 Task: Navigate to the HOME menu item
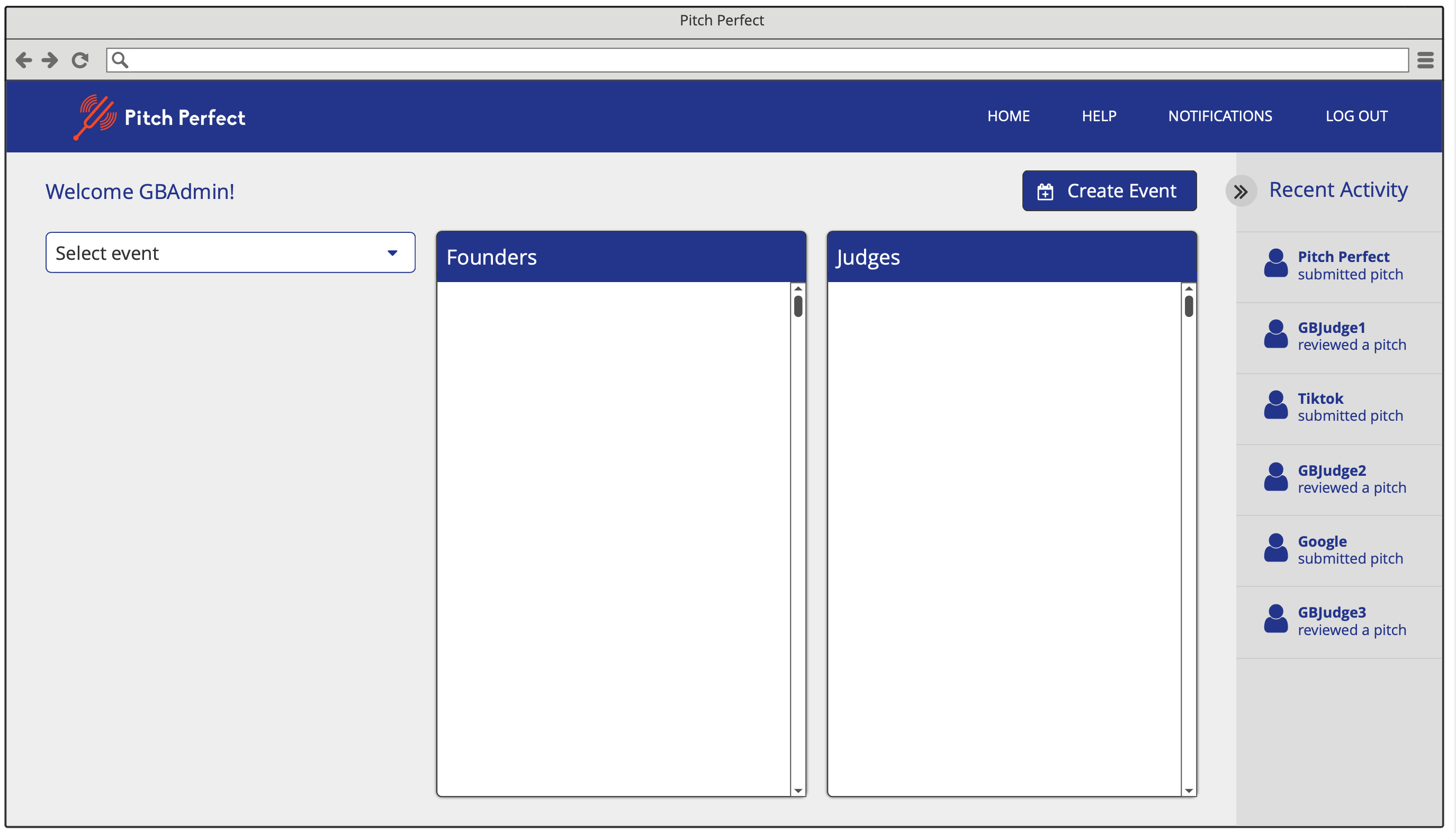[x=1009, y=116]
